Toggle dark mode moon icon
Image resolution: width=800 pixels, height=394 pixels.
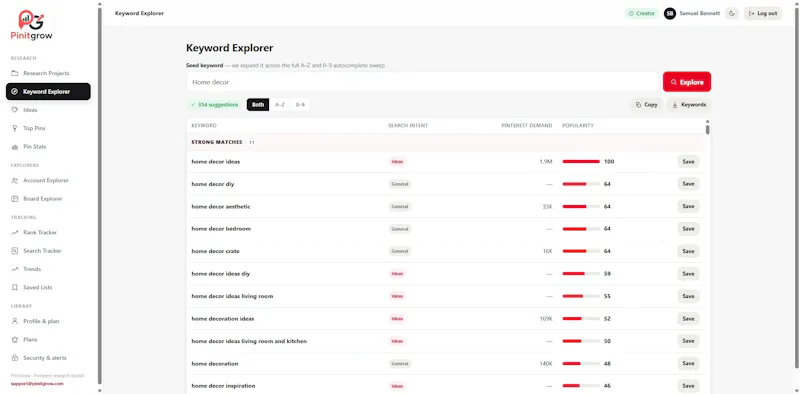click(x=732, y=13)
